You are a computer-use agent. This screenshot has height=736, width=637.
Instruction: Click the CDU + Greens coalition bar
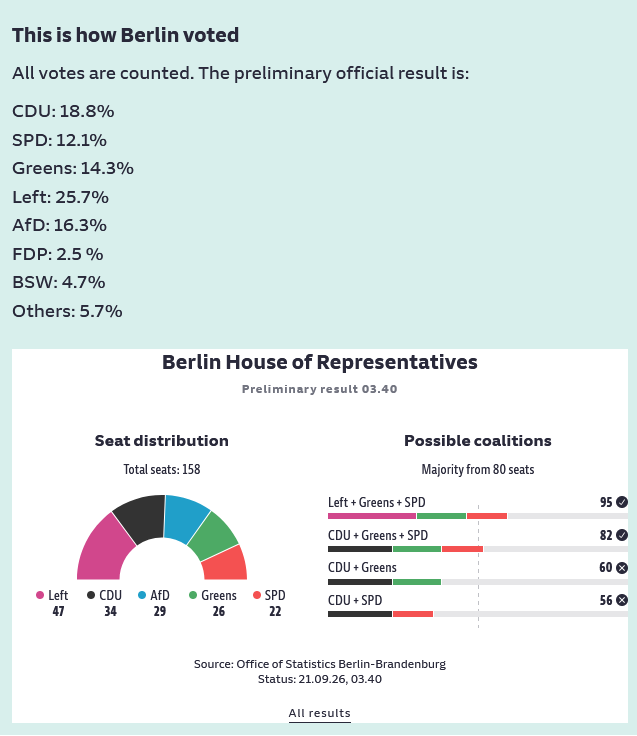pos(478,582)
